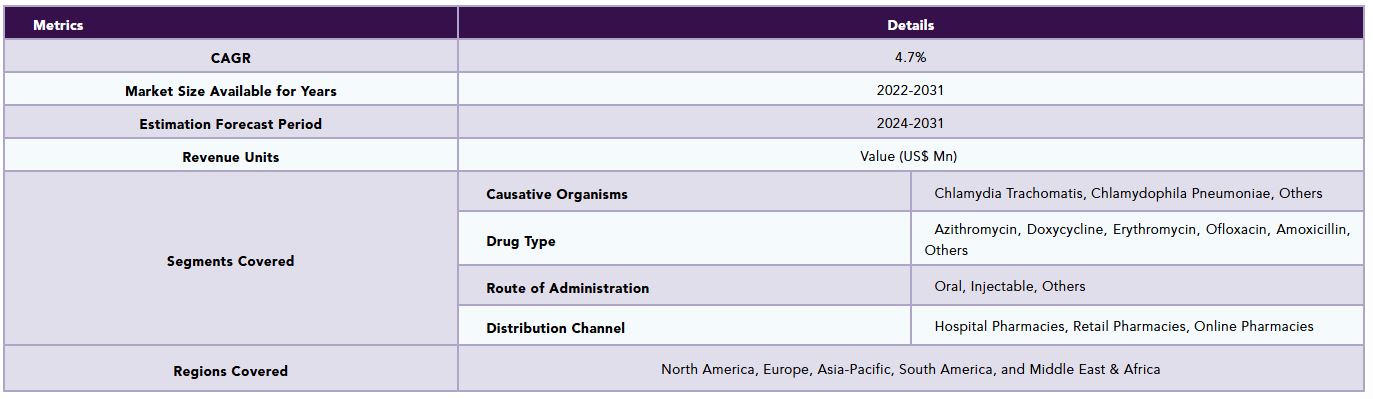
Task: Click Oral, Injectable, Others cell
Action: pyautogui.click(x=1137, y=286)
